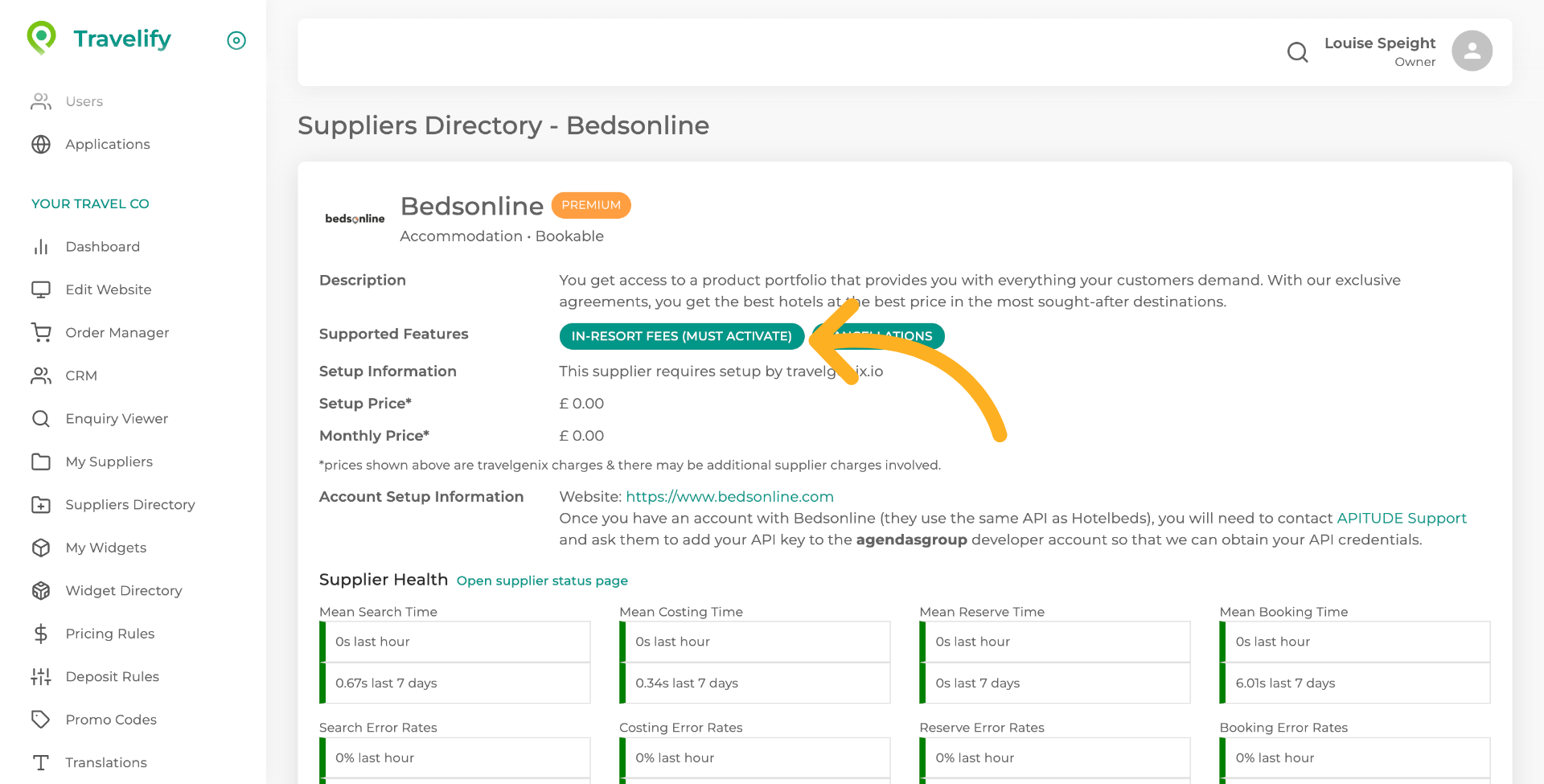Open Order Manager via the cart icon
This screenshot has height=784, width=1544.
[x=41, y=332]
